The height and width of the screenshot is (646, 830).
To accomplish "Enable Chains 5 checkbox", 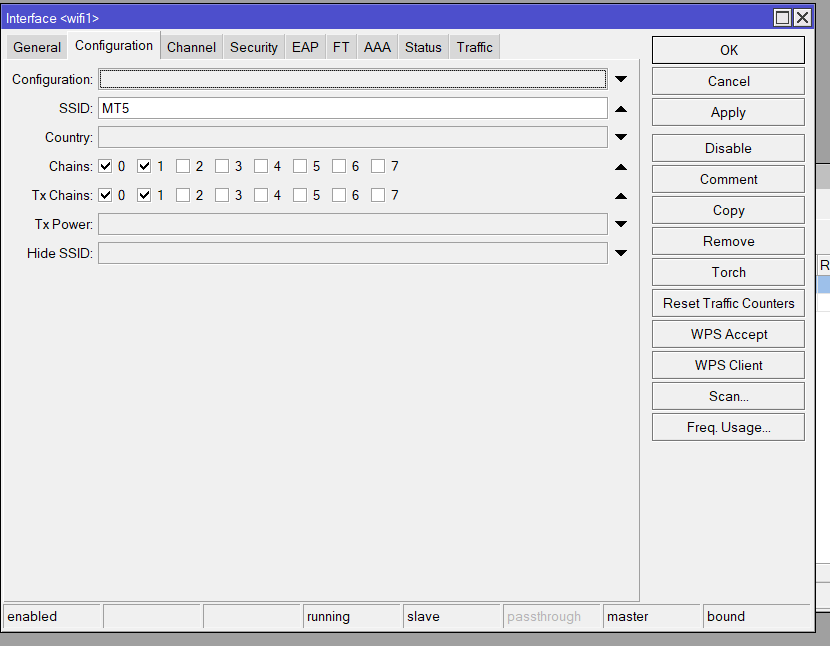I will click(300, 166).
